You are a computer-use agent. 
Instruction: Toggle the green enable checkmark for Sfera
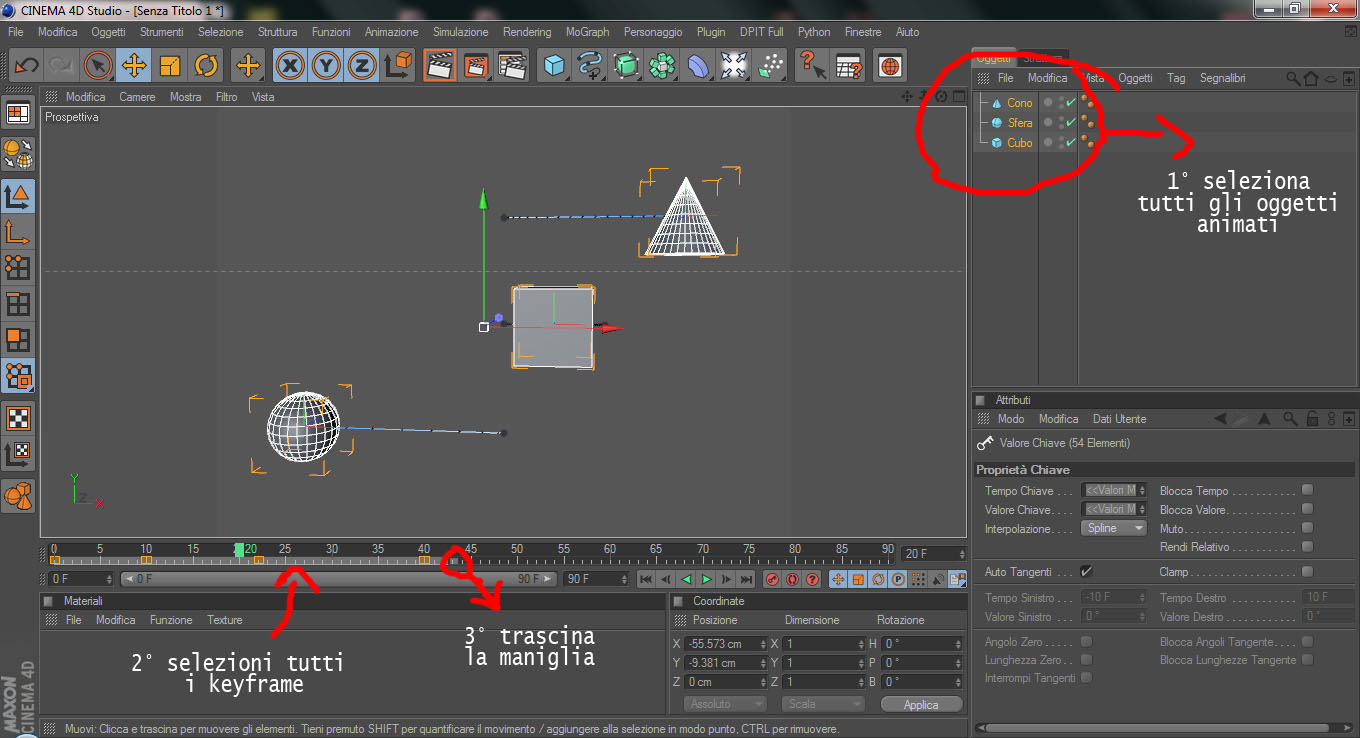(1071, 123)
